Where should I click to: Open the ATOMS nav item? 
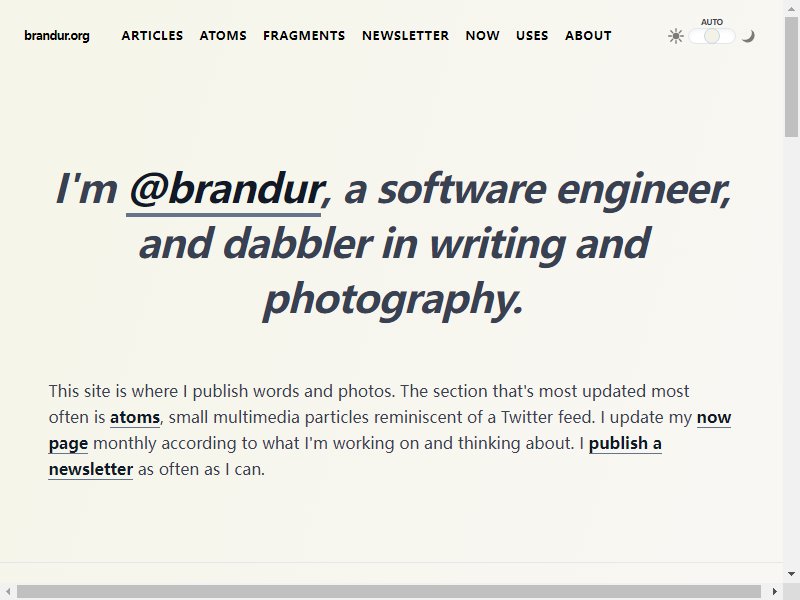tap(223, 36)
